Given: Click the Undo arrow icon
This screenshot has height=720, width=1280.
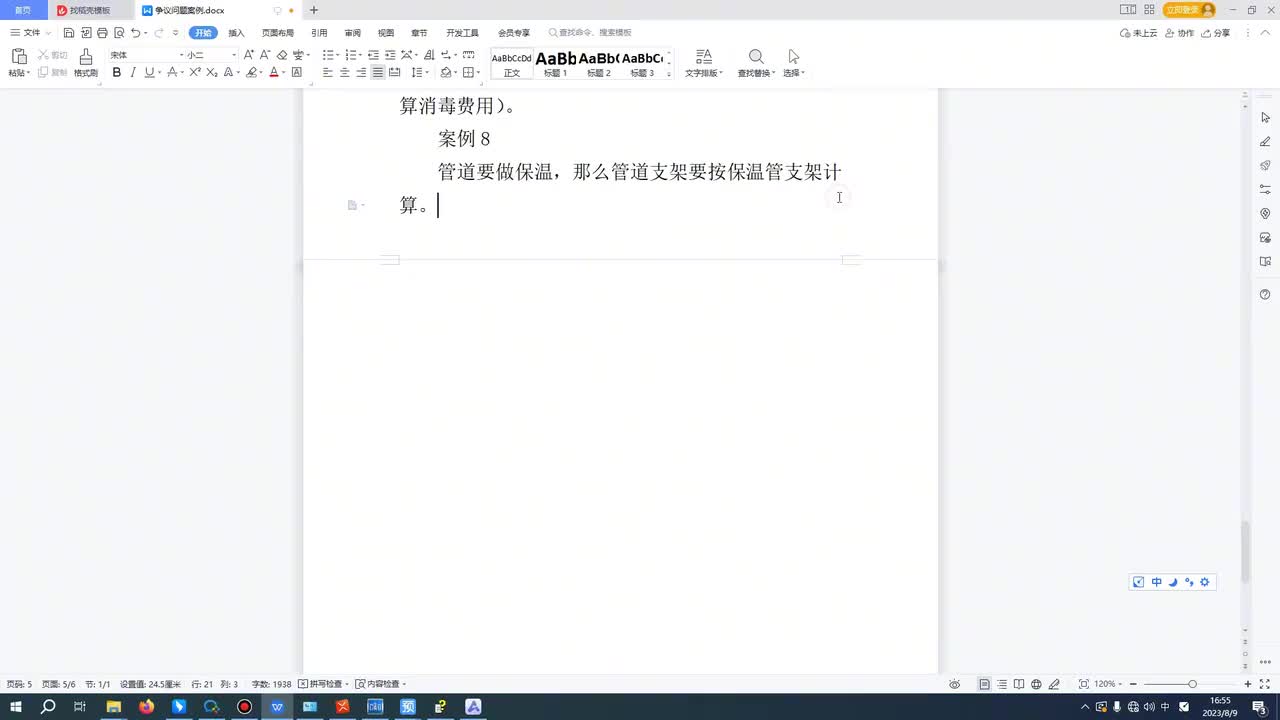Looking at the screenshot, I should click(135, 33).
